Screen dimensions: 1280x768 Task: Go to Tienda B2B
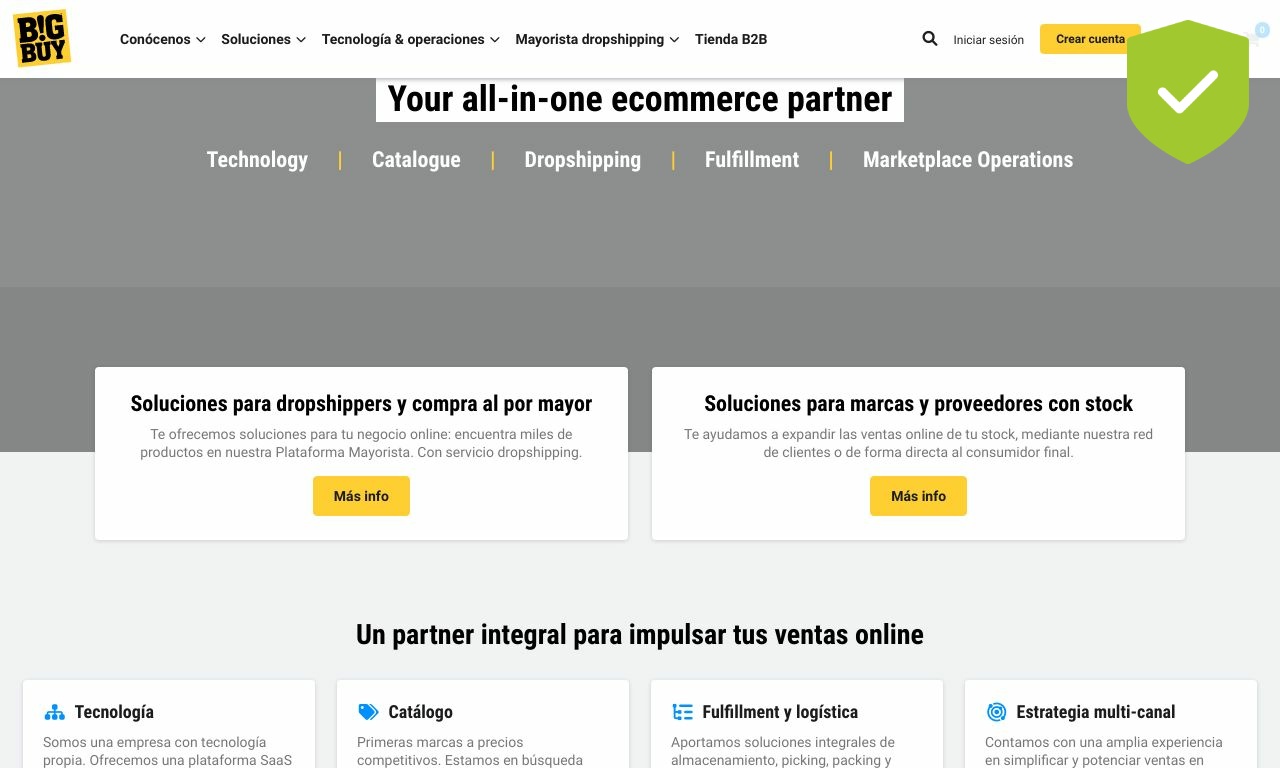[731, 39]
